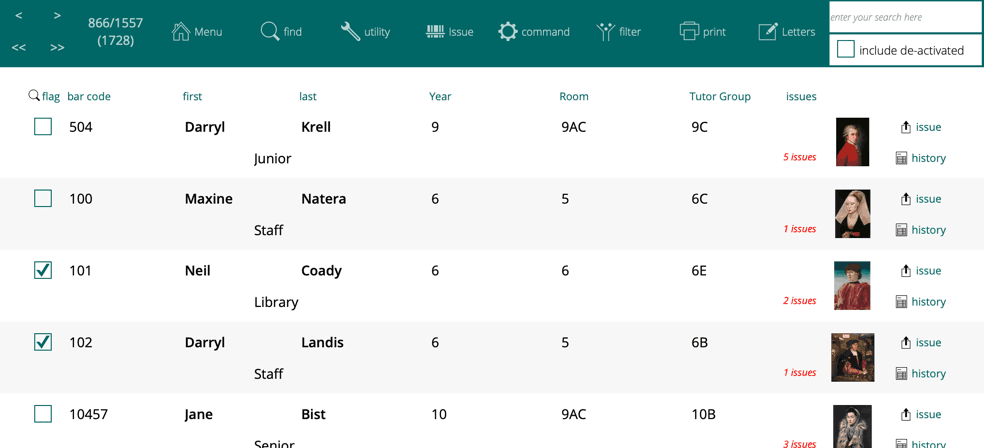Viewport: 984px width, 448px height.
Task: Open the Menu home icon
Action: (x=181, y=32)
